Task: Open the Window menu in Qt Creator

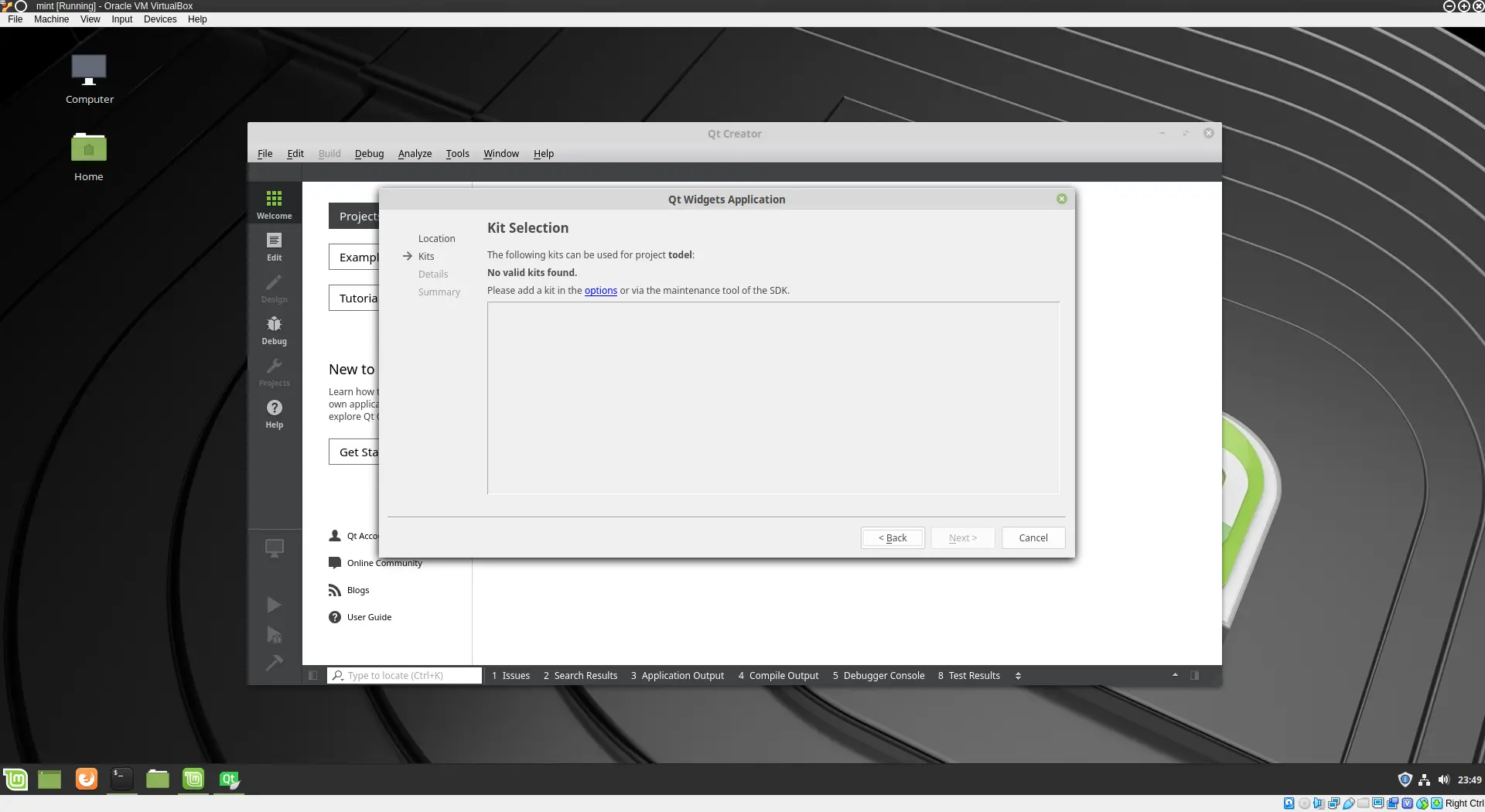Action: tap(501, 154)
